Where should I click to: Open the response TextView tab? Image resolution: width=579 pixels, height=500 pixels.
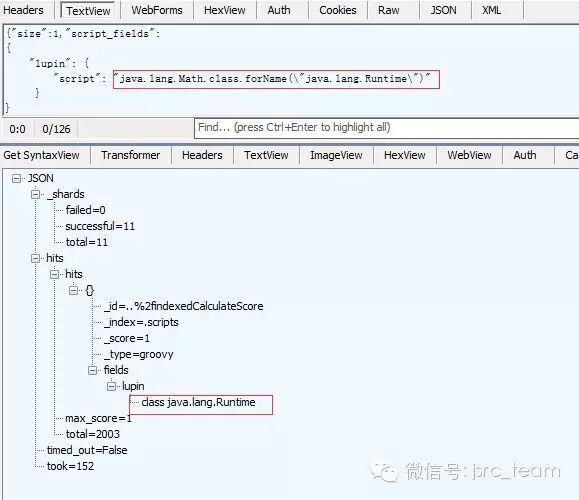coord(266,155)
